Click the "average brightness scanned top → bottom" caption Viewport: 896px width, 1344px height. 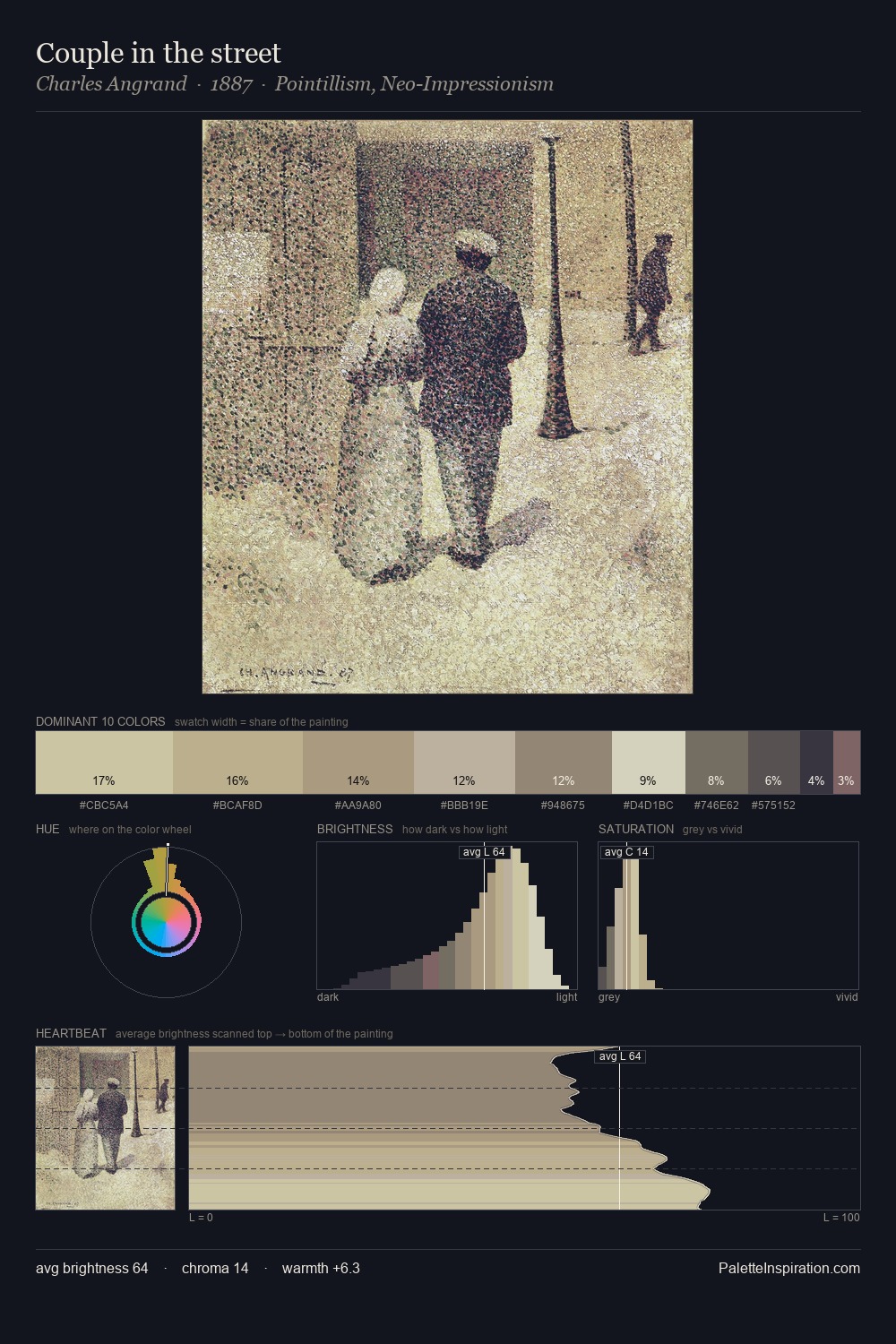254,1034
